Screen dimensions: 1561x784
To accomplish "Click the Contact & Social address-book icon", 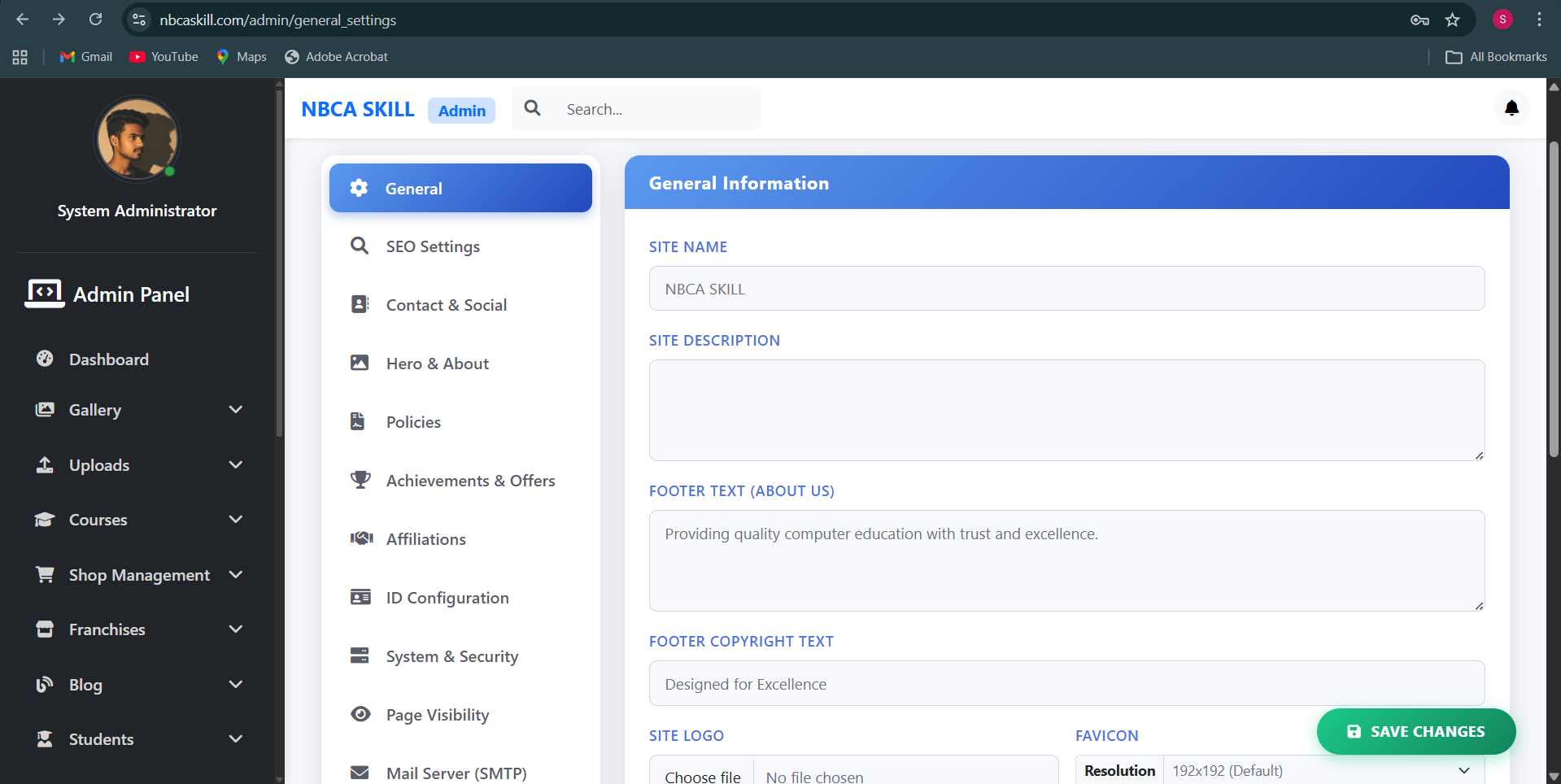I will pos(359,304).
